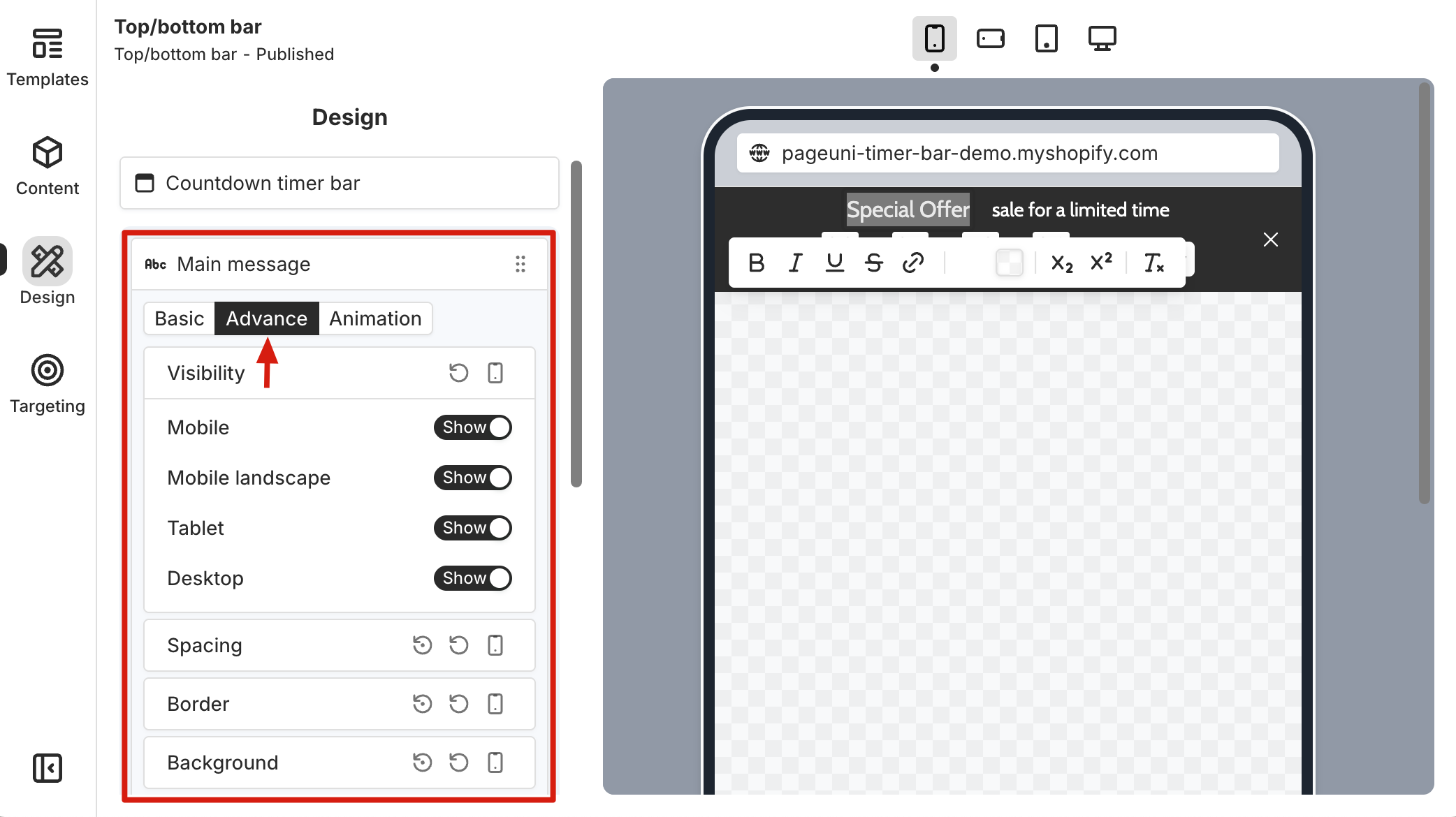This screenshot has width=1456, height=817.
Task: Click the Border device icon
Action: tap(495, 704)
